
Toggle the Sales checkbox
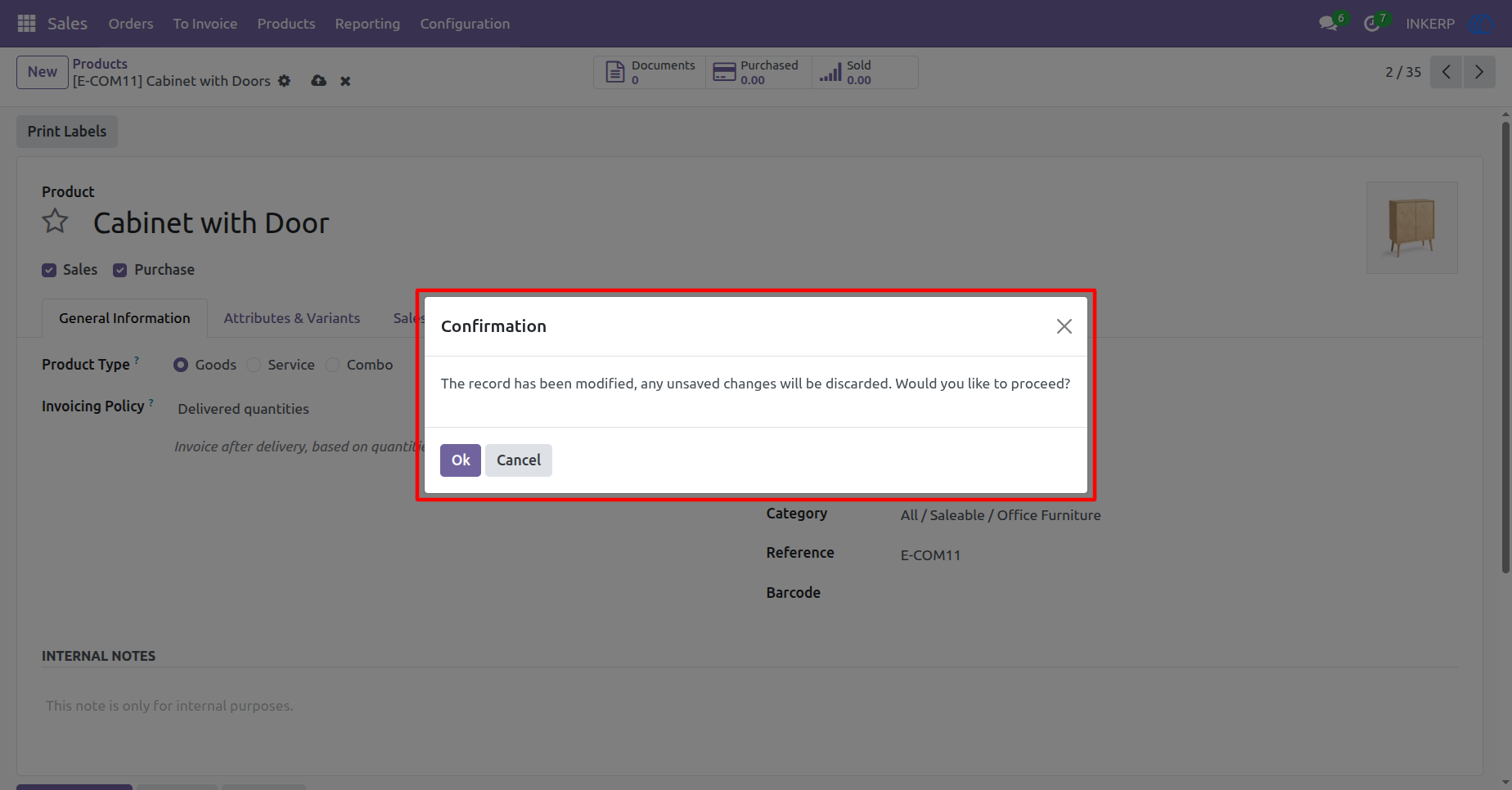49,270
